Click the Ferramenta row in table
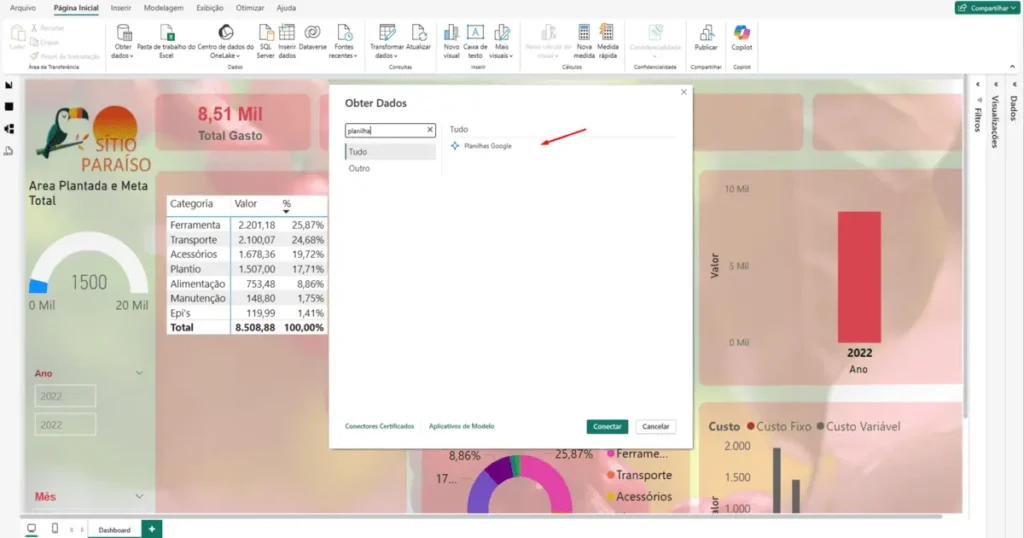 click(x=247, y=225)
